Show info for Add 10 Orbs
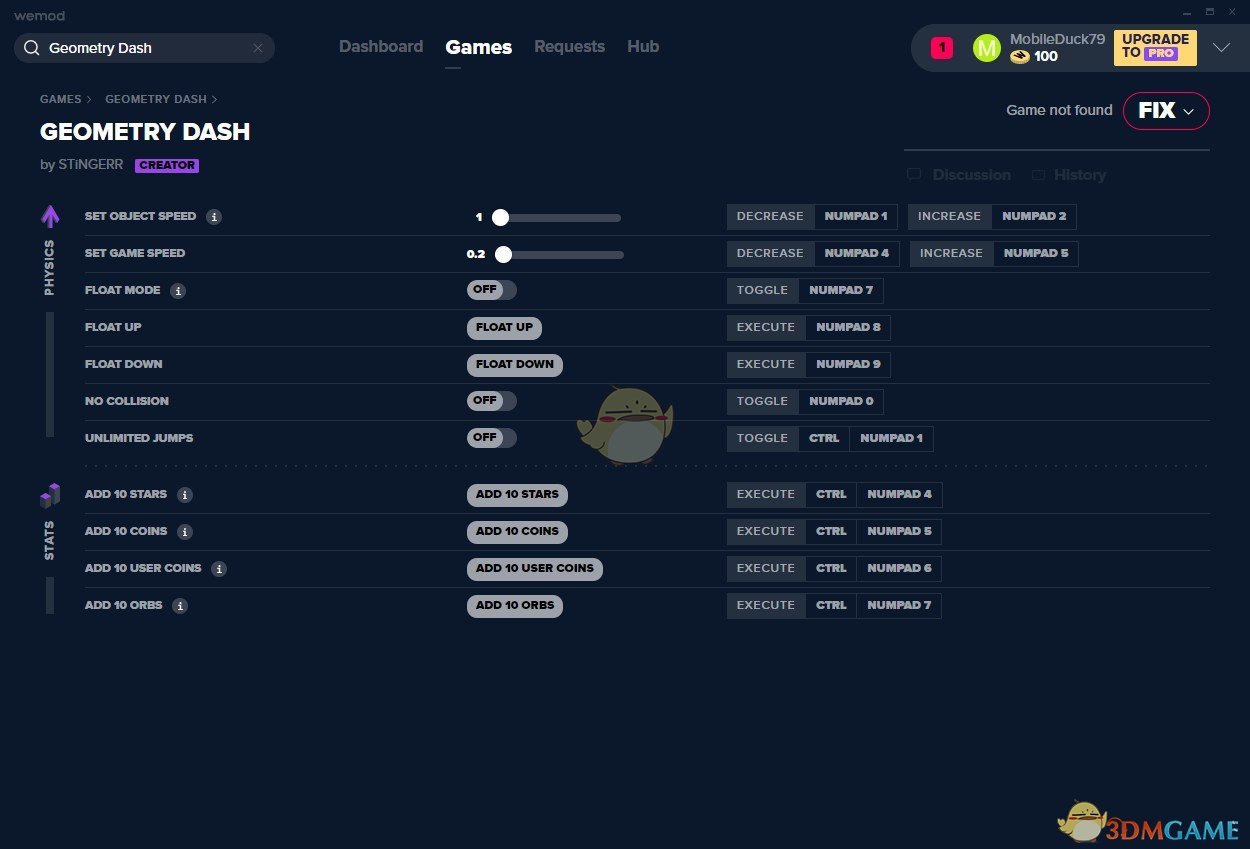The height and width of the screenshot is (849, 1250). coord(180,606)
